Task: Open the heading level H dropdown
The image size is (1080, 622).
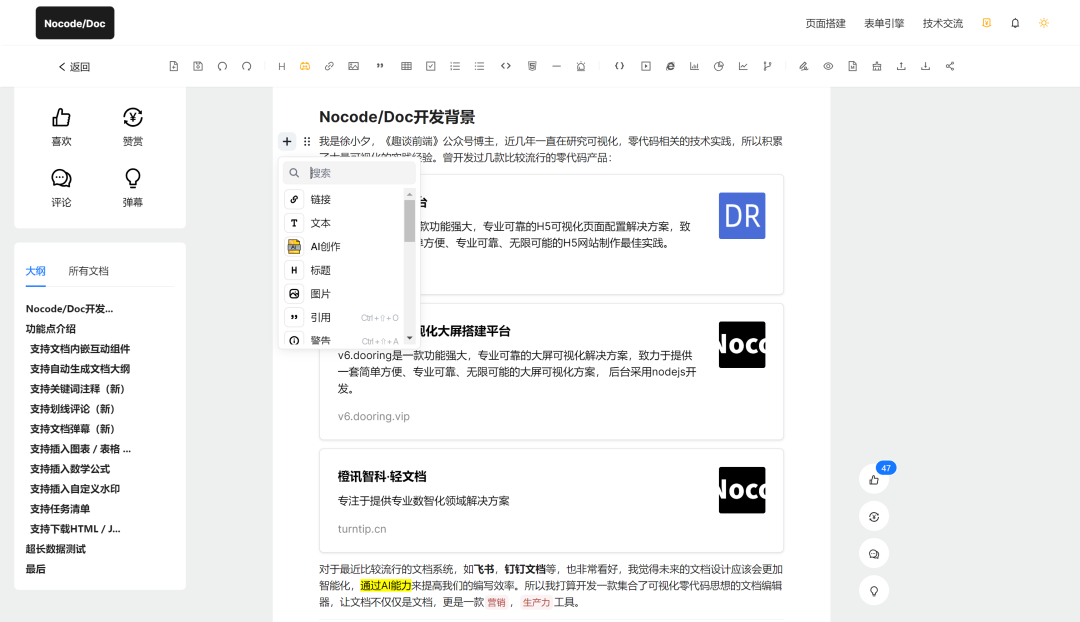Action: point(280,66)
